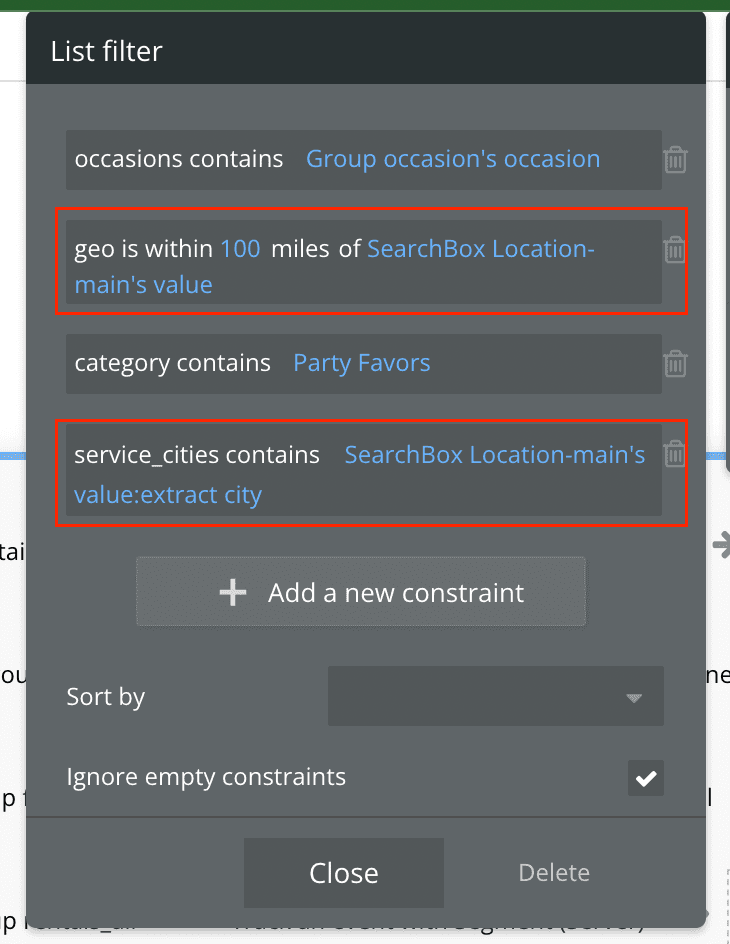The width and height of the screenshot is (730, 944).
Task: Click Add a new constraint button
Action: tap(361, 592)
